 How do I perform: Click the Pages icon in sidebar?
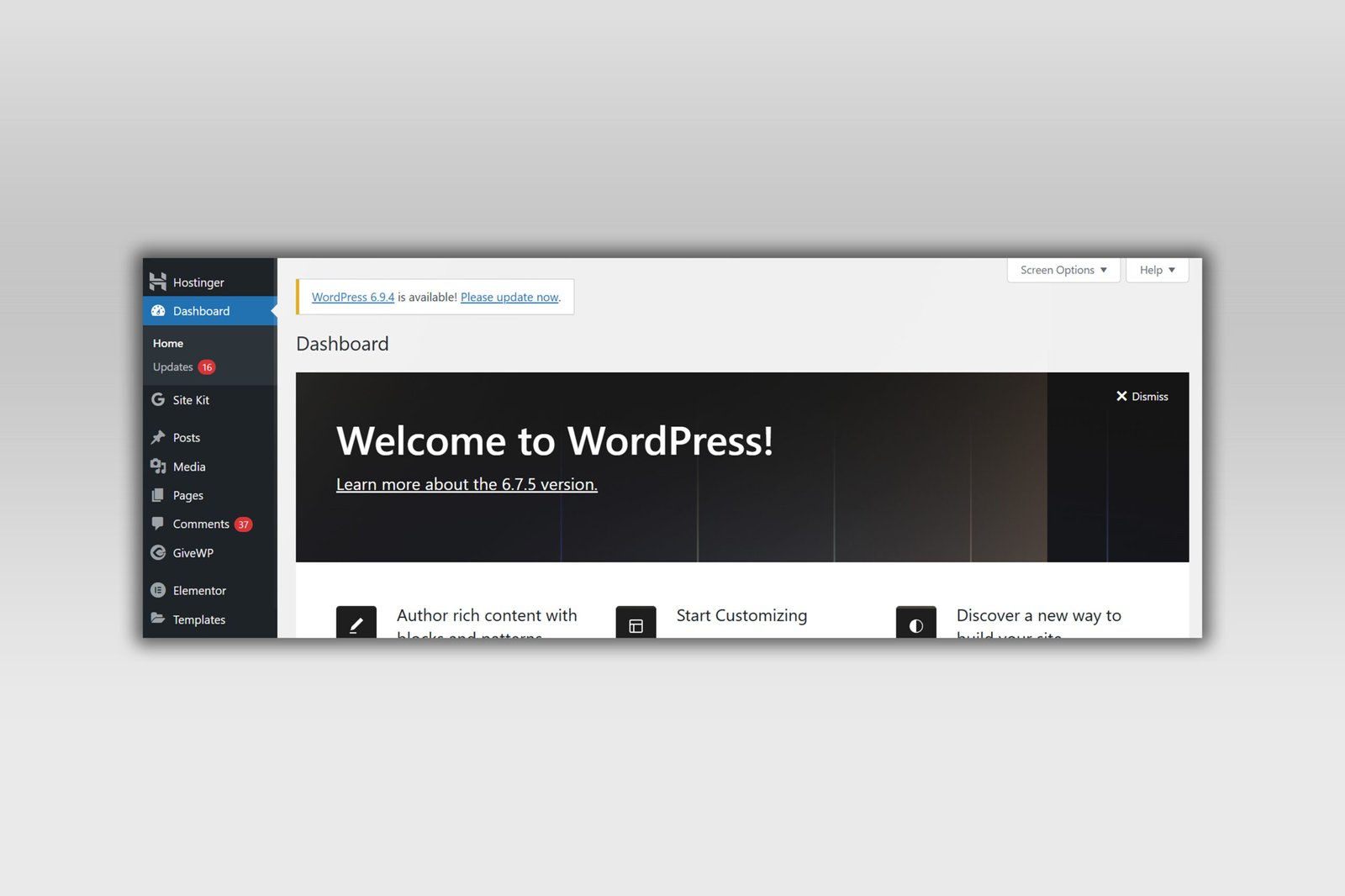tap(158, 495)
